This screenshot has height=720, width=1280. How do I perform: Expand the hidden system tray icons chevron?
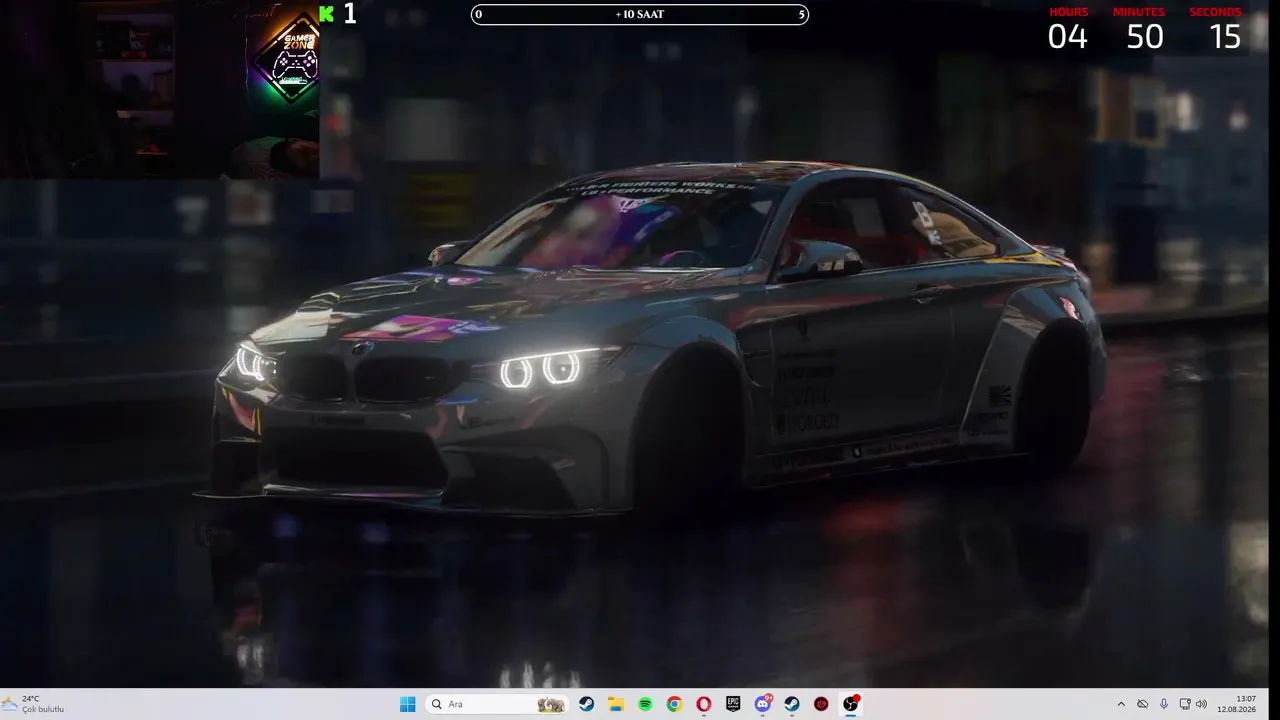pyautogui.click(x=1121, y=704)
